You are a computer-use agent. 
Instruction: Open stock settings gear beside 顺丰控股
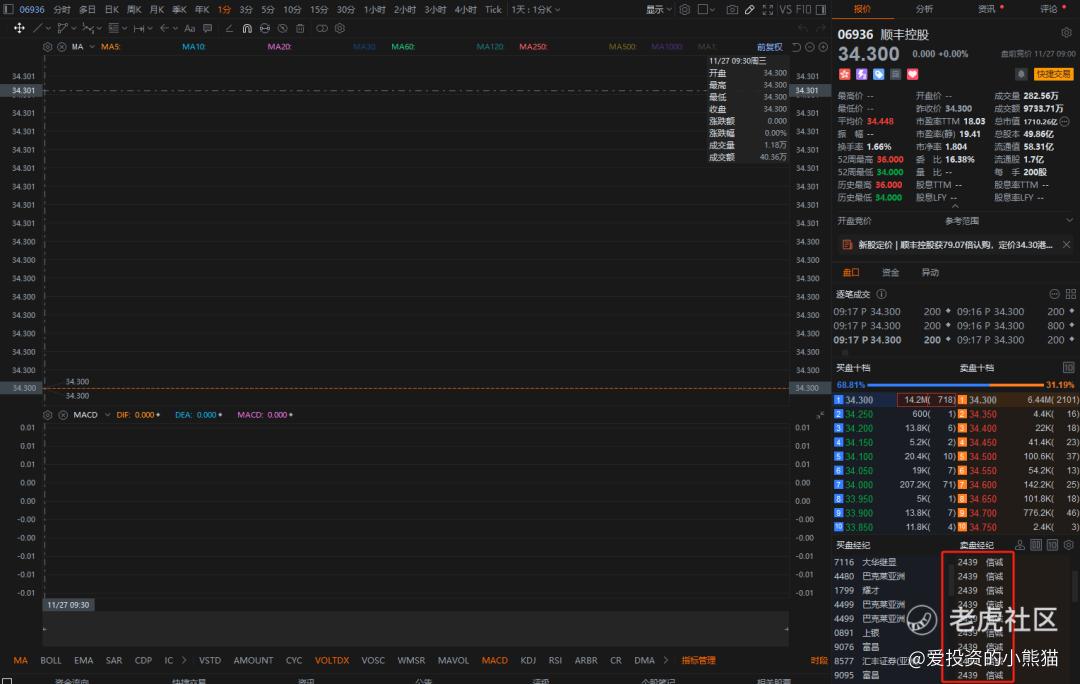coord(1066,33)
